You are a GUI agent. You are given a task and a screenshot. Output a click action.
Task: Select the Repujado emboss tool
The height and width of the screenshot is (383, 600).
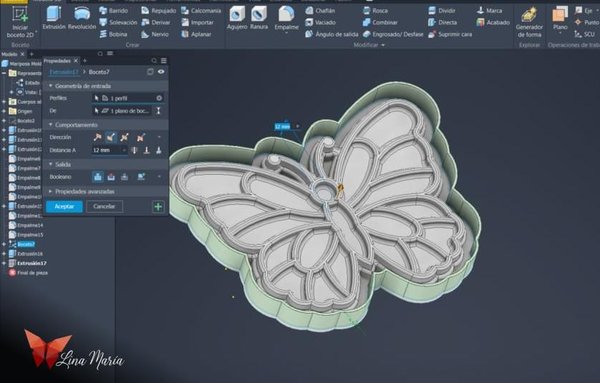pyautogui.click(x=158, y=11)
